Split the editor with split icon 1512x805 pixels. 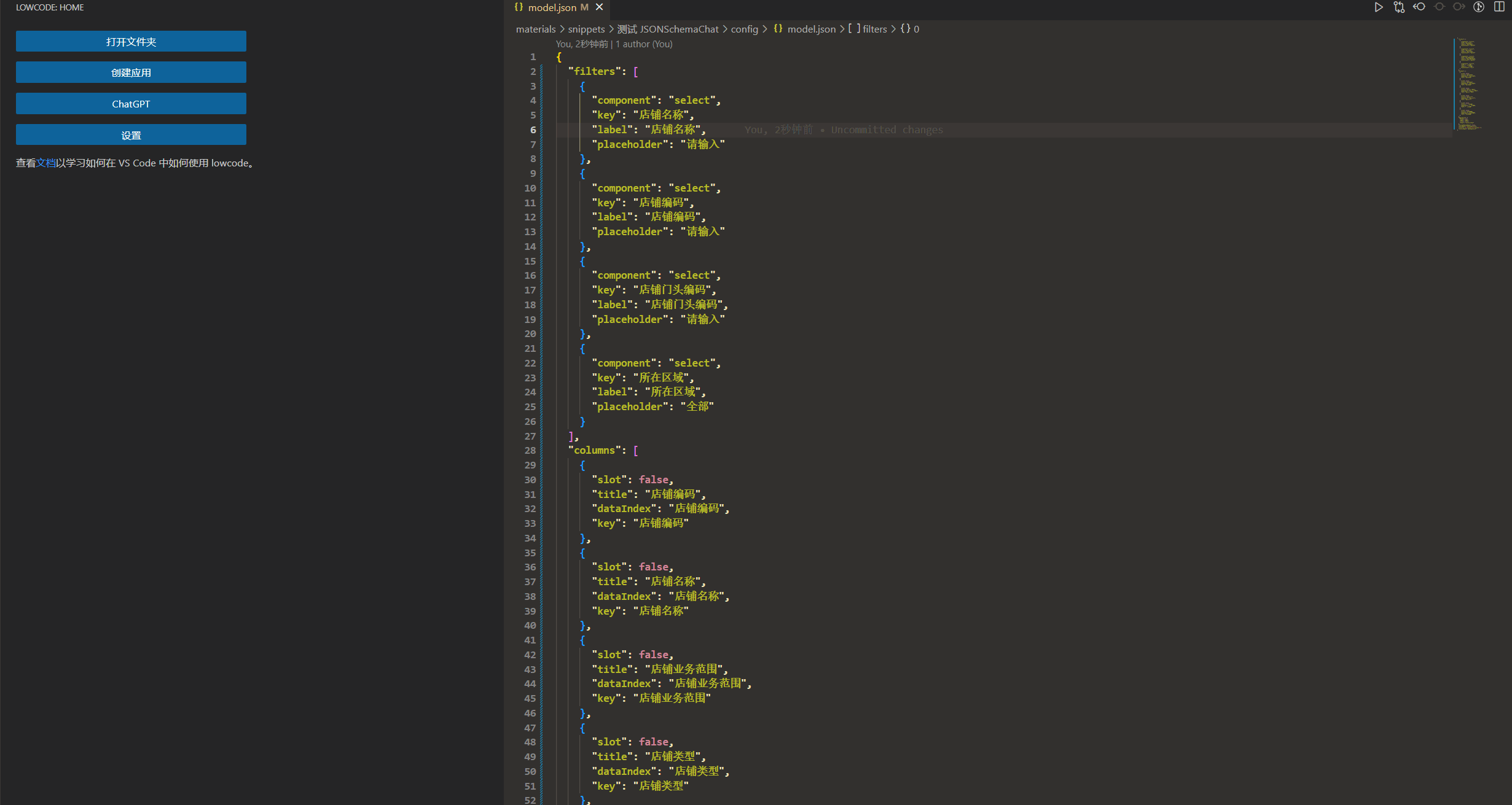point(1499,7)
